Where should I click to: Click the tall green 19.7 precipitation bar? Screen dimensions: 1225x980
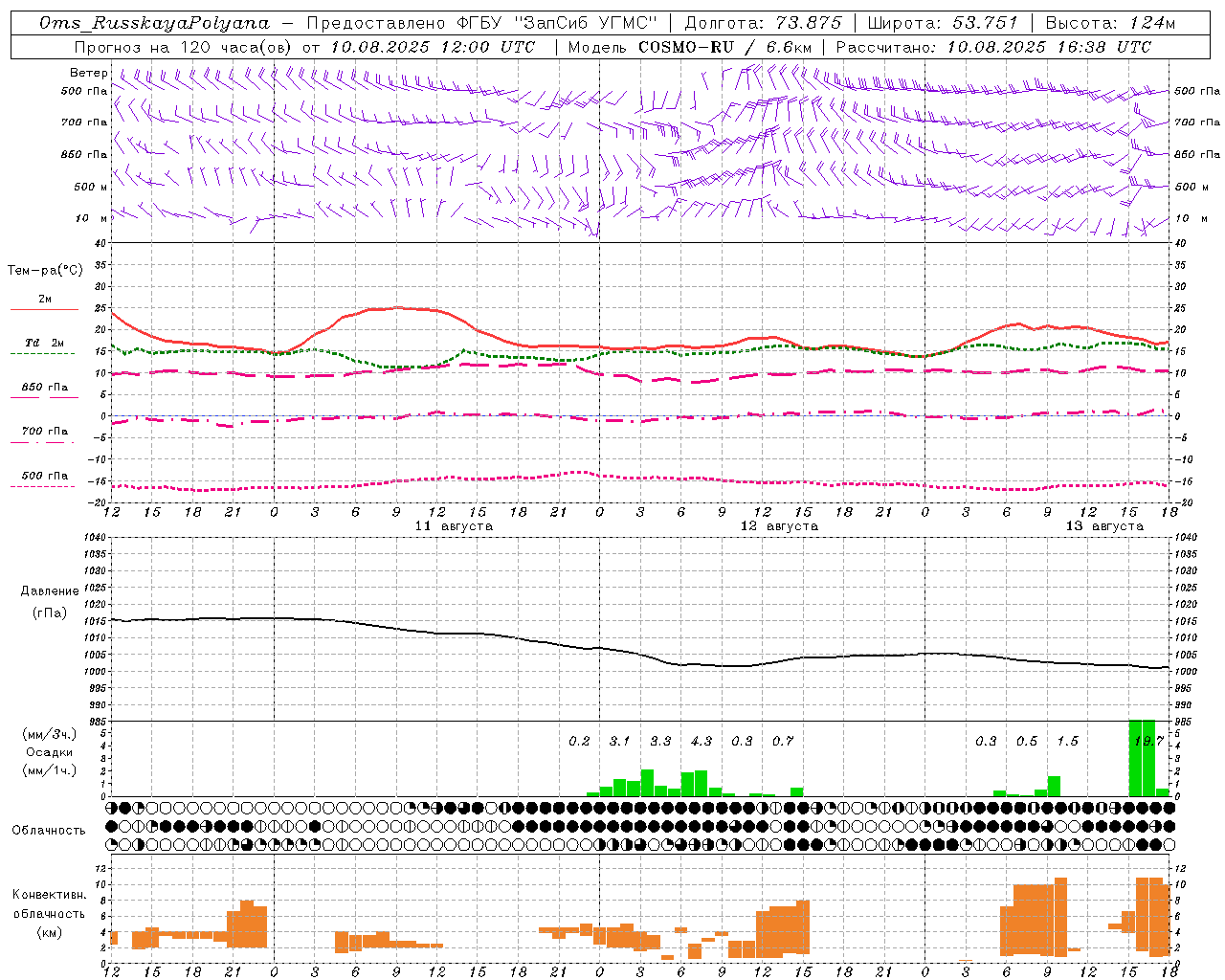[1143, 758]
